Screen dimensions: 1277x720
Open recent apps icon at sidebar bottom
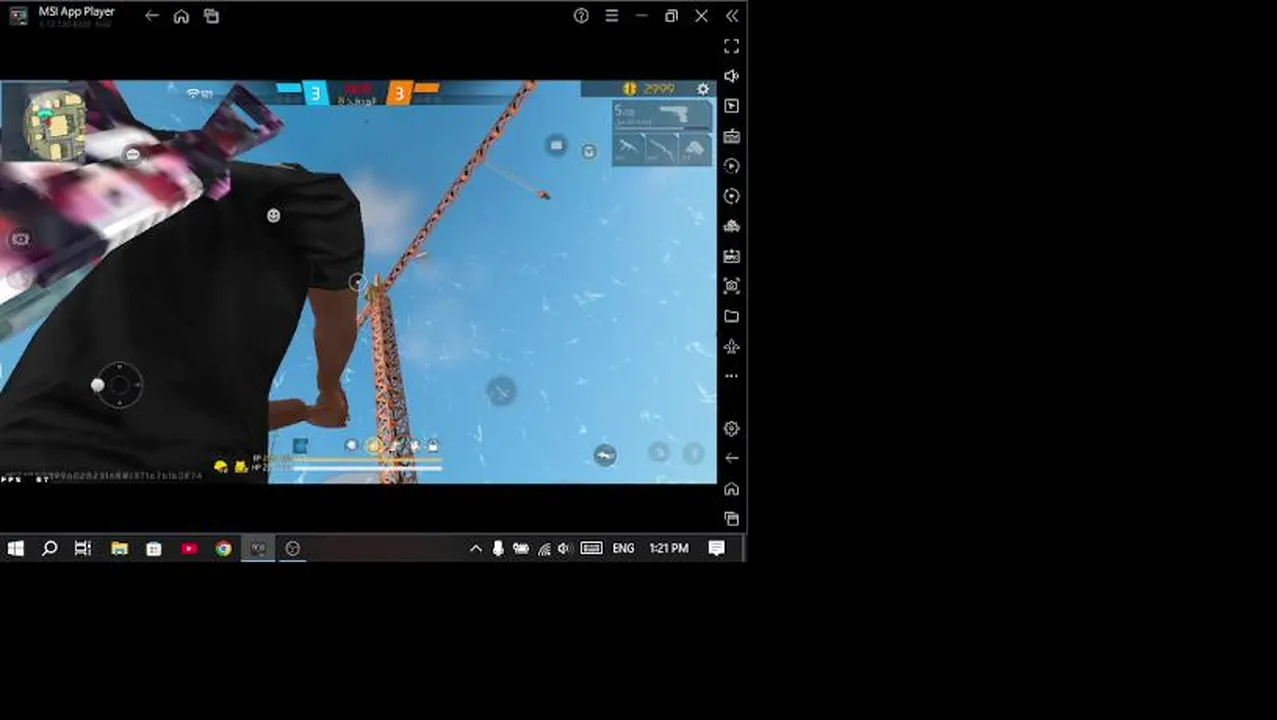pos(731,519)
